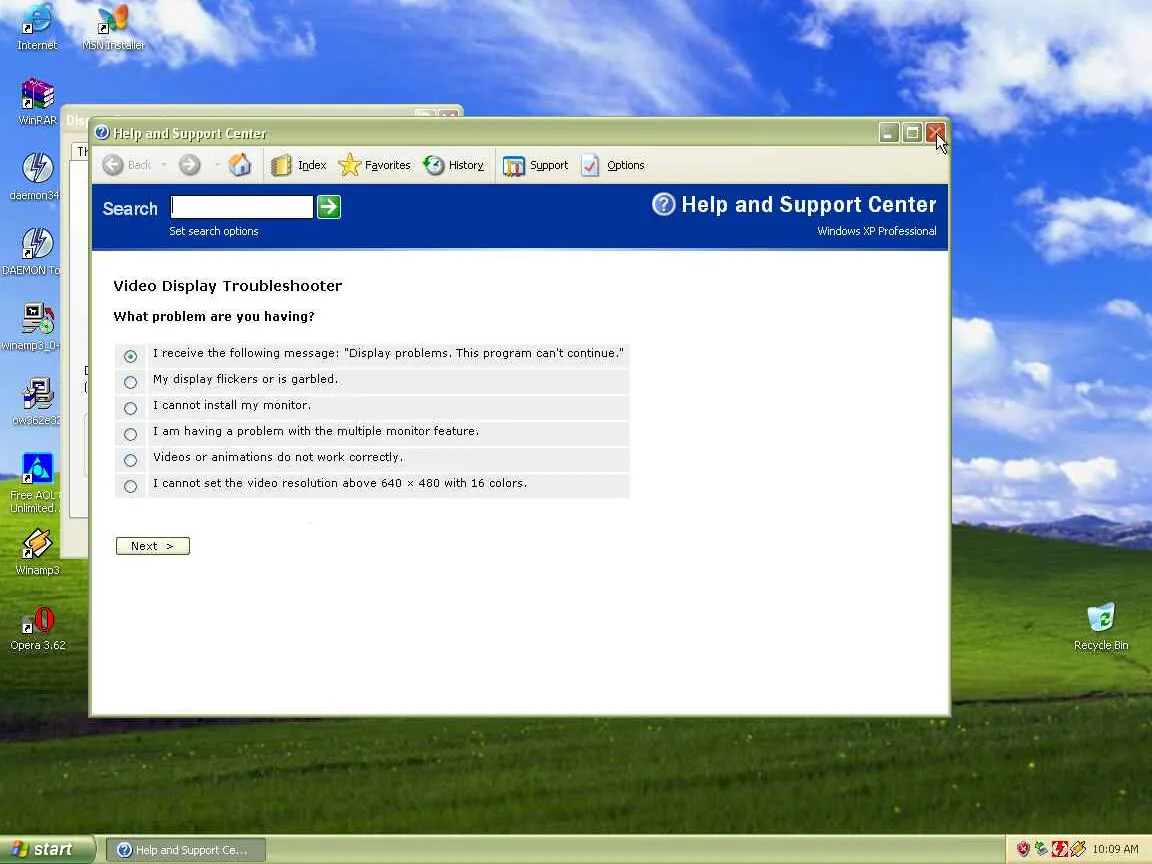This screenshot has width=1152, height=864.
Task: Click the Help and Support taskbar button
Action: click(x=186, y=850)
